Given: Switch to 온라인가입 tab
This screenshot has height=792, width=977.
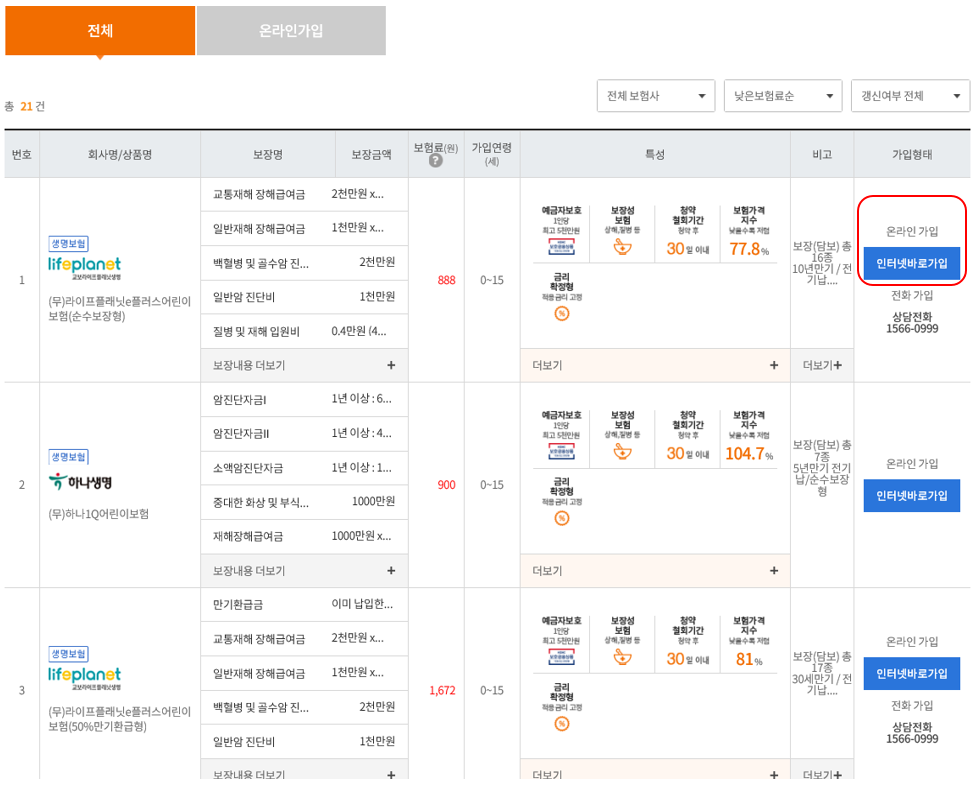Looking at the screenshot, I should (291, 31).
